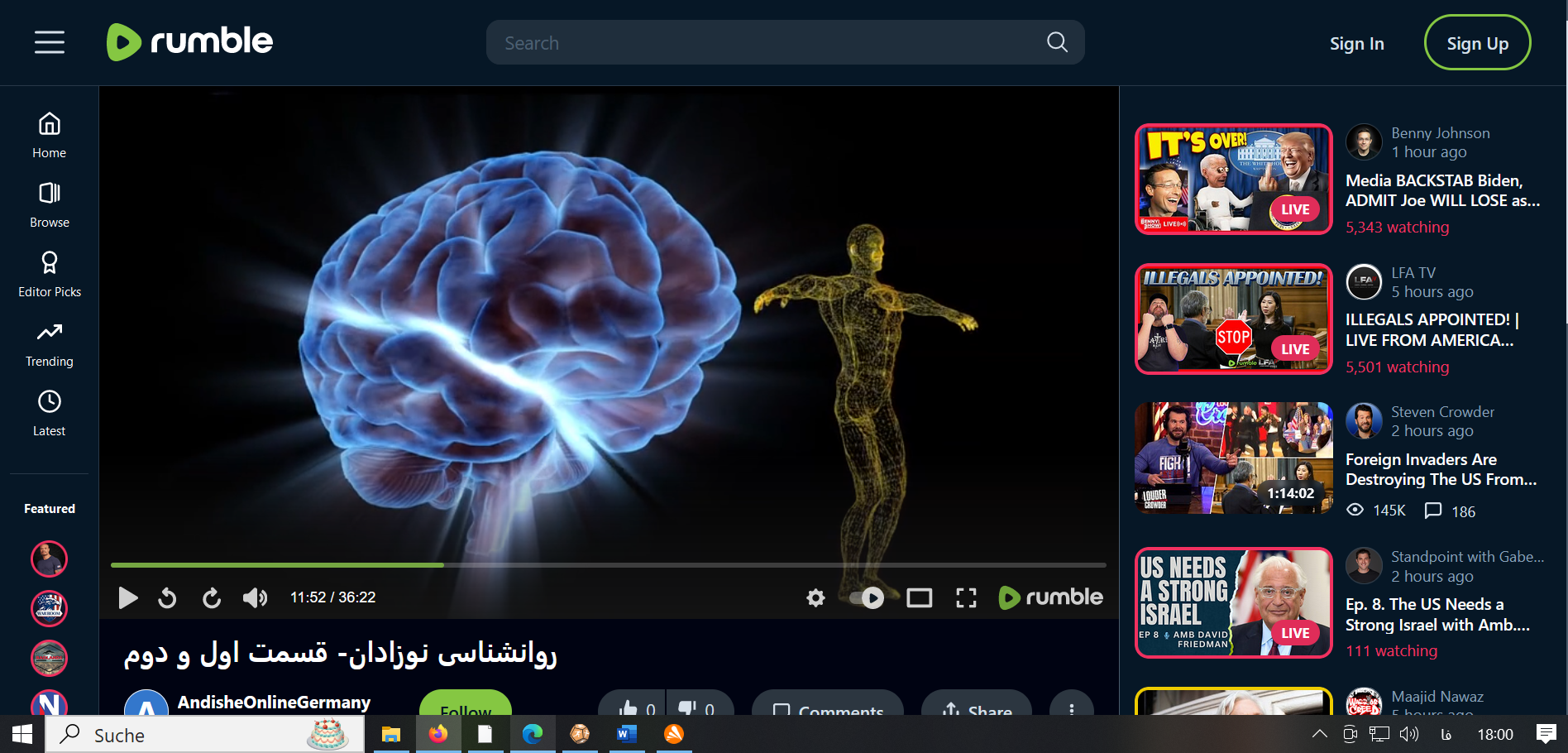Open the Steven Crowder video thumbnail
The image size is (1568, 753).
point(1233,458)
